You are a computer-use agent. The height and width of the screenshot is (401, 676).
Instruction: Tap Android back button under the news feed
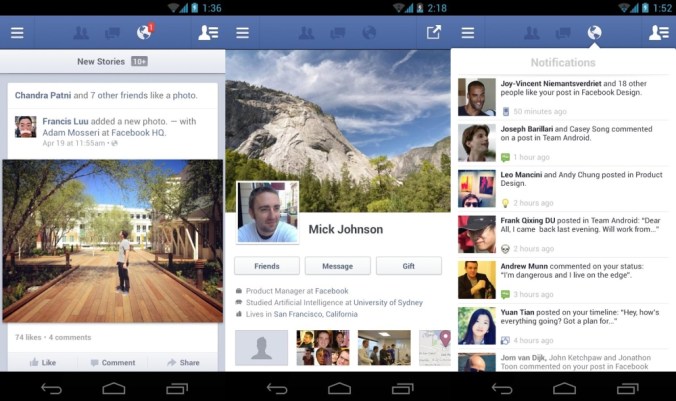point(51,389)
